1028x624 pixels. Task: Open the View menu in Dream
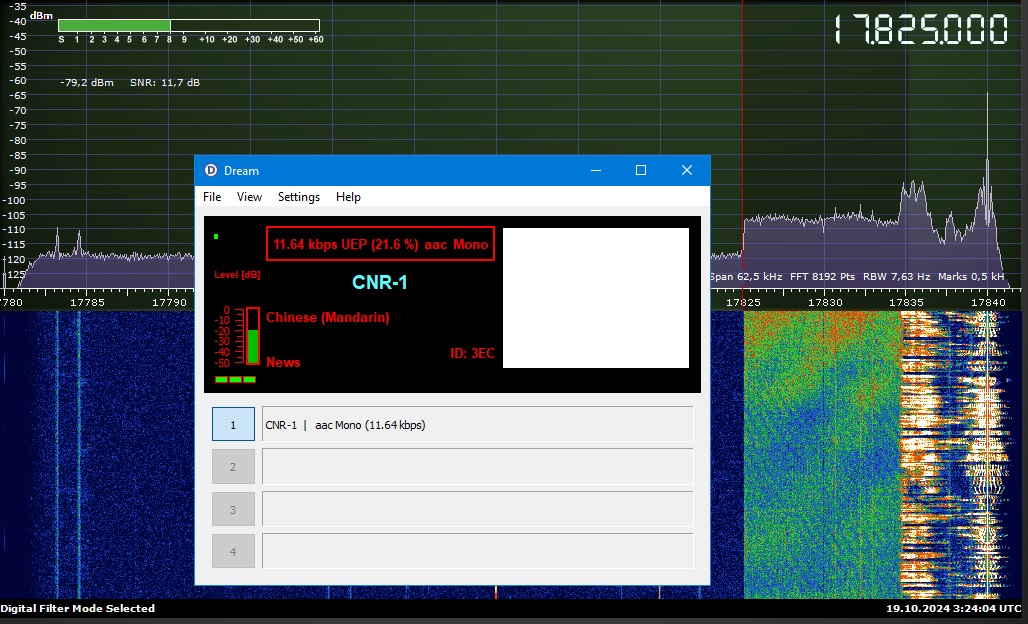pos(249,197)
